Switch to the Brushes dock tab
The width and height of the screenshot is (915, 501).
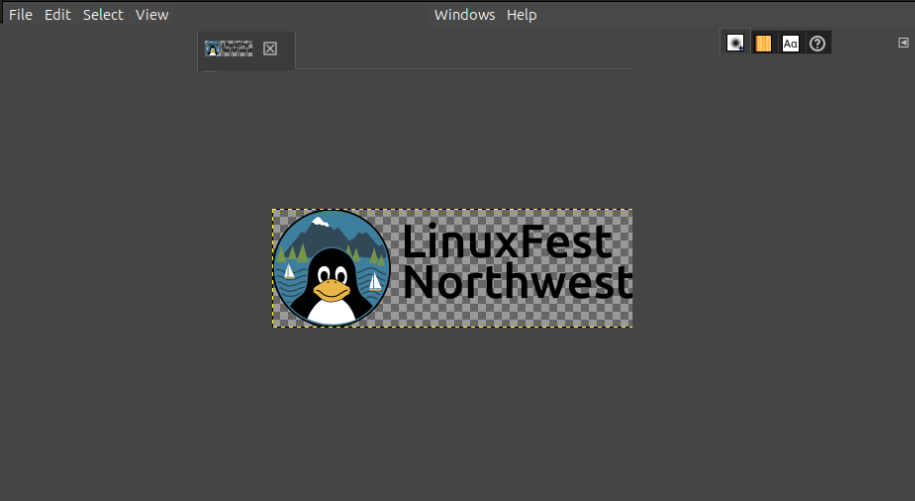click(x=735, y=43)
